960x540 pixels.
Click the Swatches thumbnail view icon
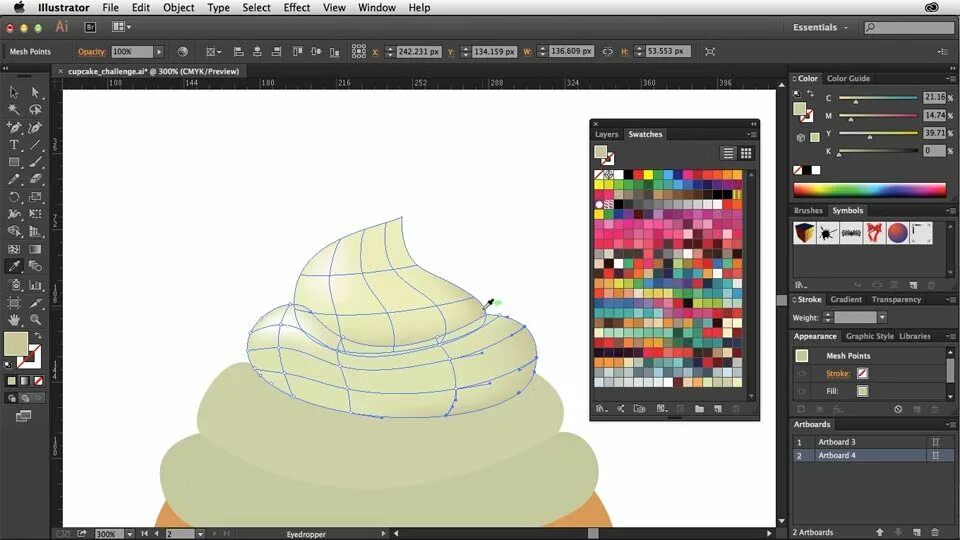pyautogui.click(x=746, y=153)
